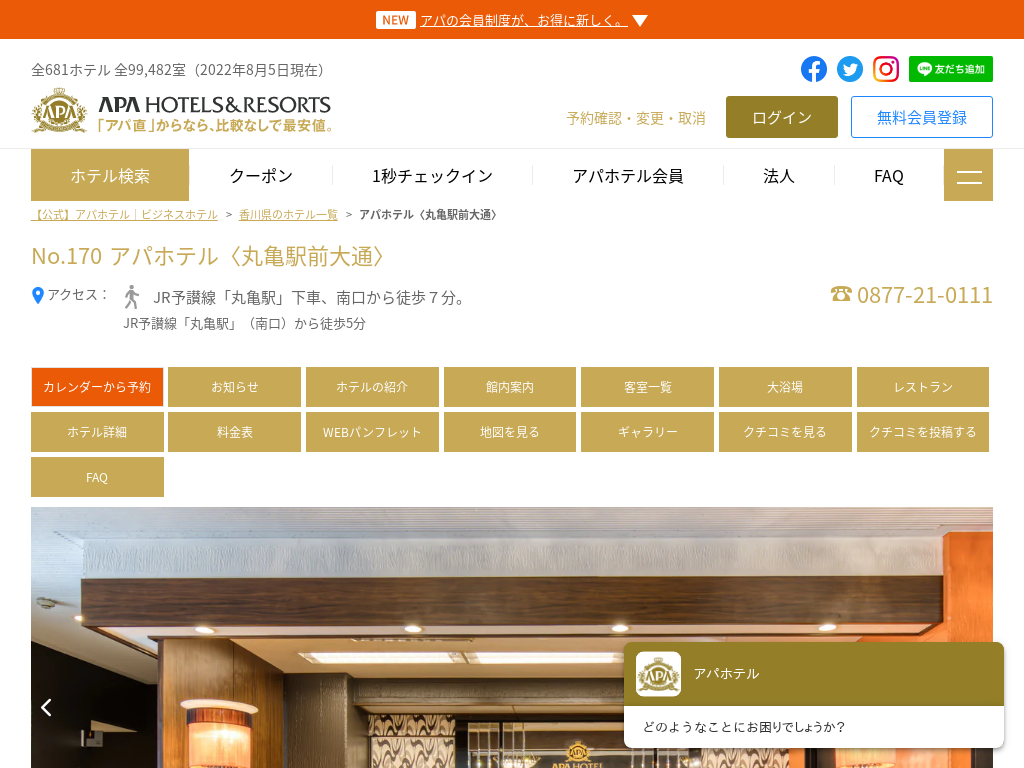Click the カレンダーから予約 button

point(97,387)
